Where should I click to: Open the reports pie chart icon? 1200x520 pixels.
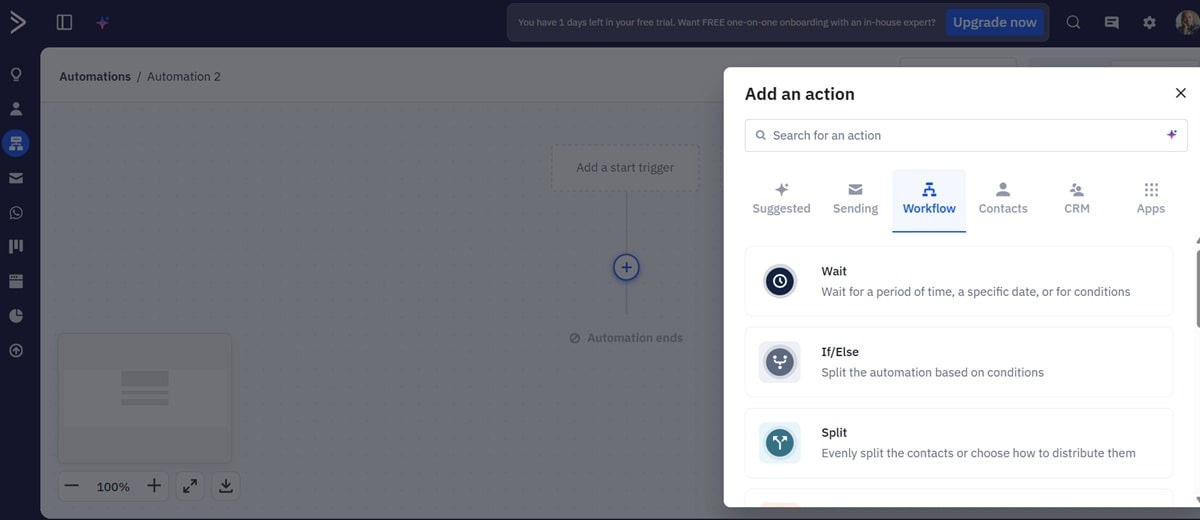coord(16,315)
